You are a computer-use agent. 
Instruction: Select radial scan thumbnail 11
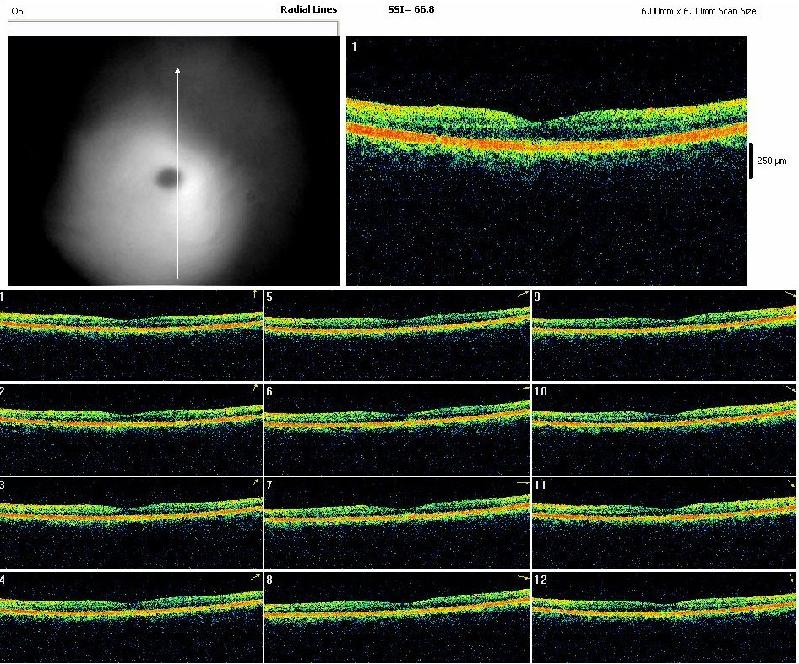pos(664,523)
